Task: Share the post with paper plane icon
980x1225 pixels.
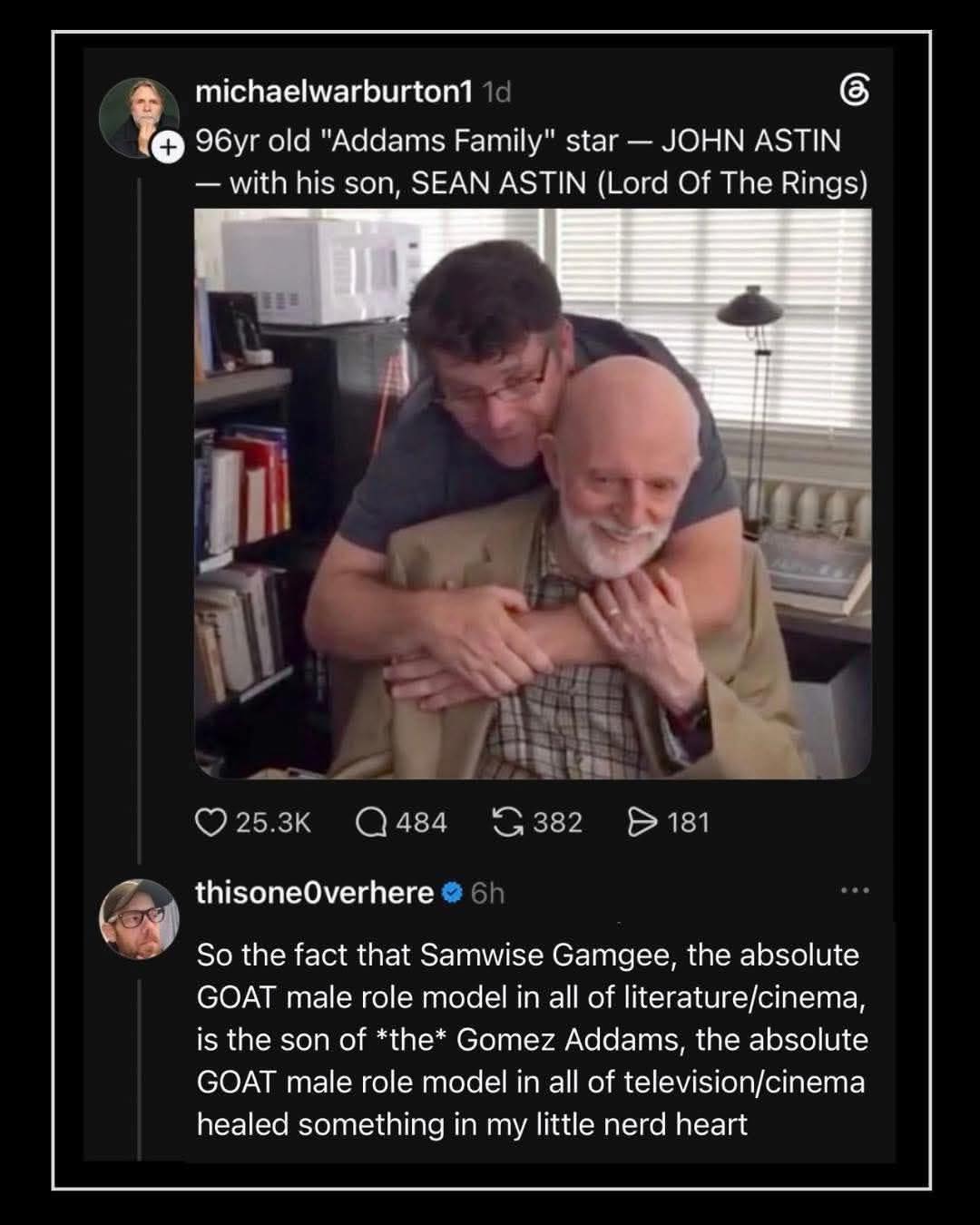Action: pyautogui.click(x=642, y=822)
